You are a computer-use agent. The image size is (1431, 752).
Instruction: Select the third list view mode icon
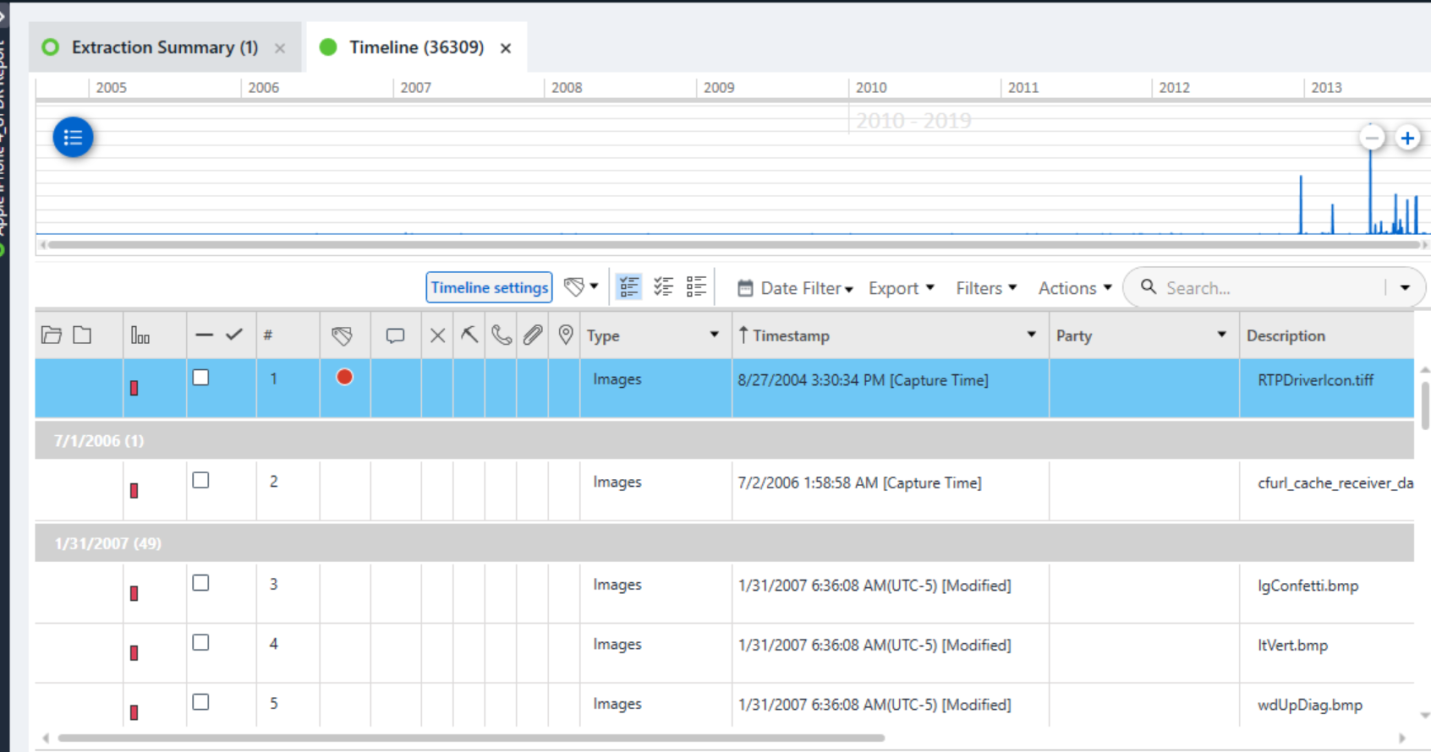coord(697,287)
